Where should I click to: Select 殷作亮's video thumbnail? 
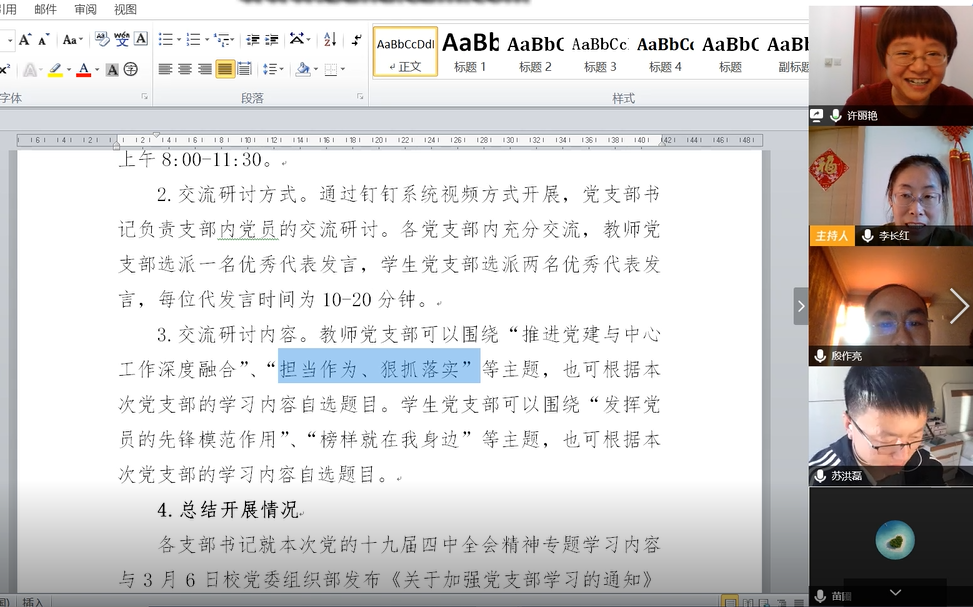889,305
